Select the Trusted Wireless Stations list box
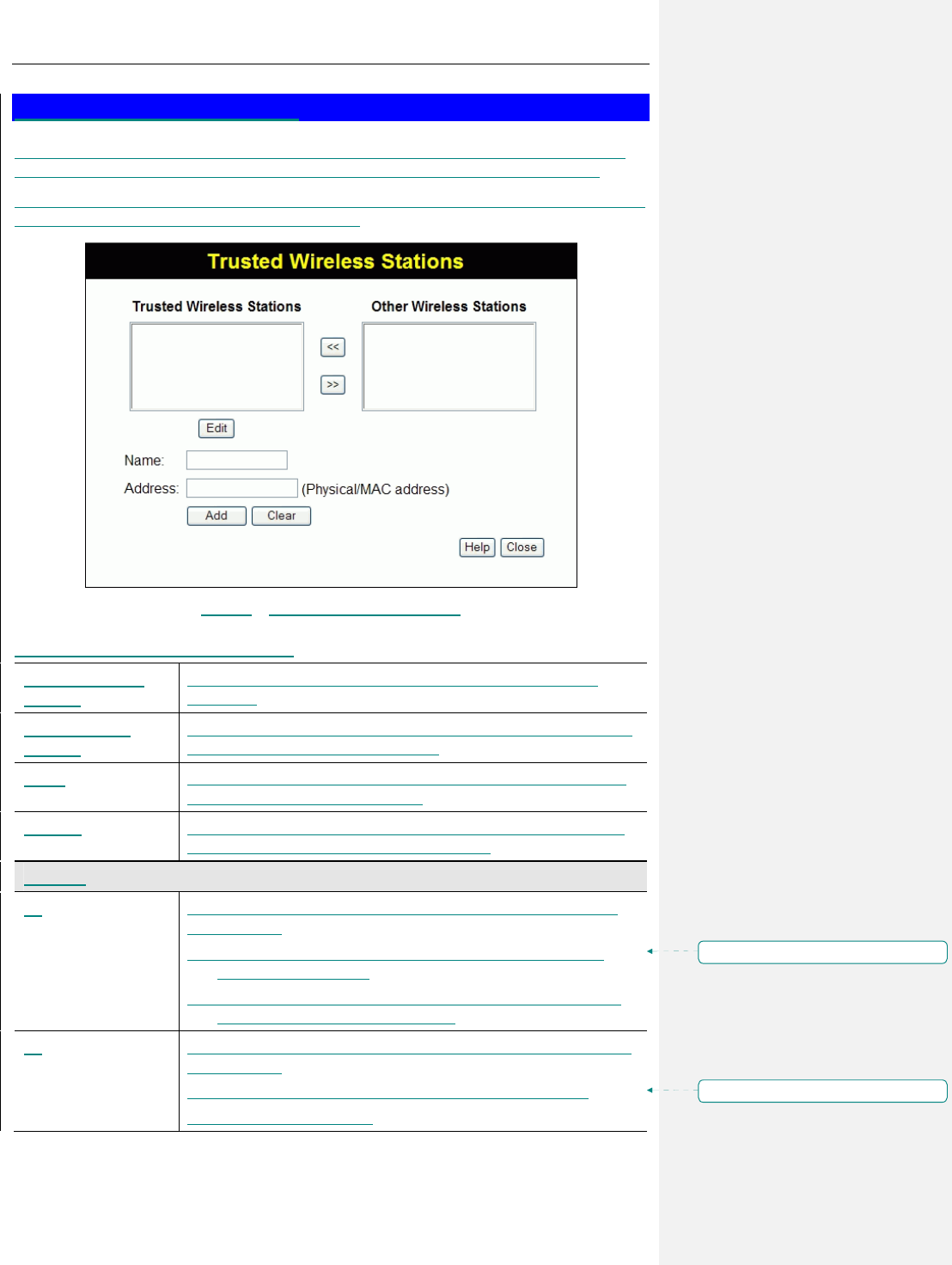The height and width of the screenshot is (1265, 952). (x=217, y=367)
